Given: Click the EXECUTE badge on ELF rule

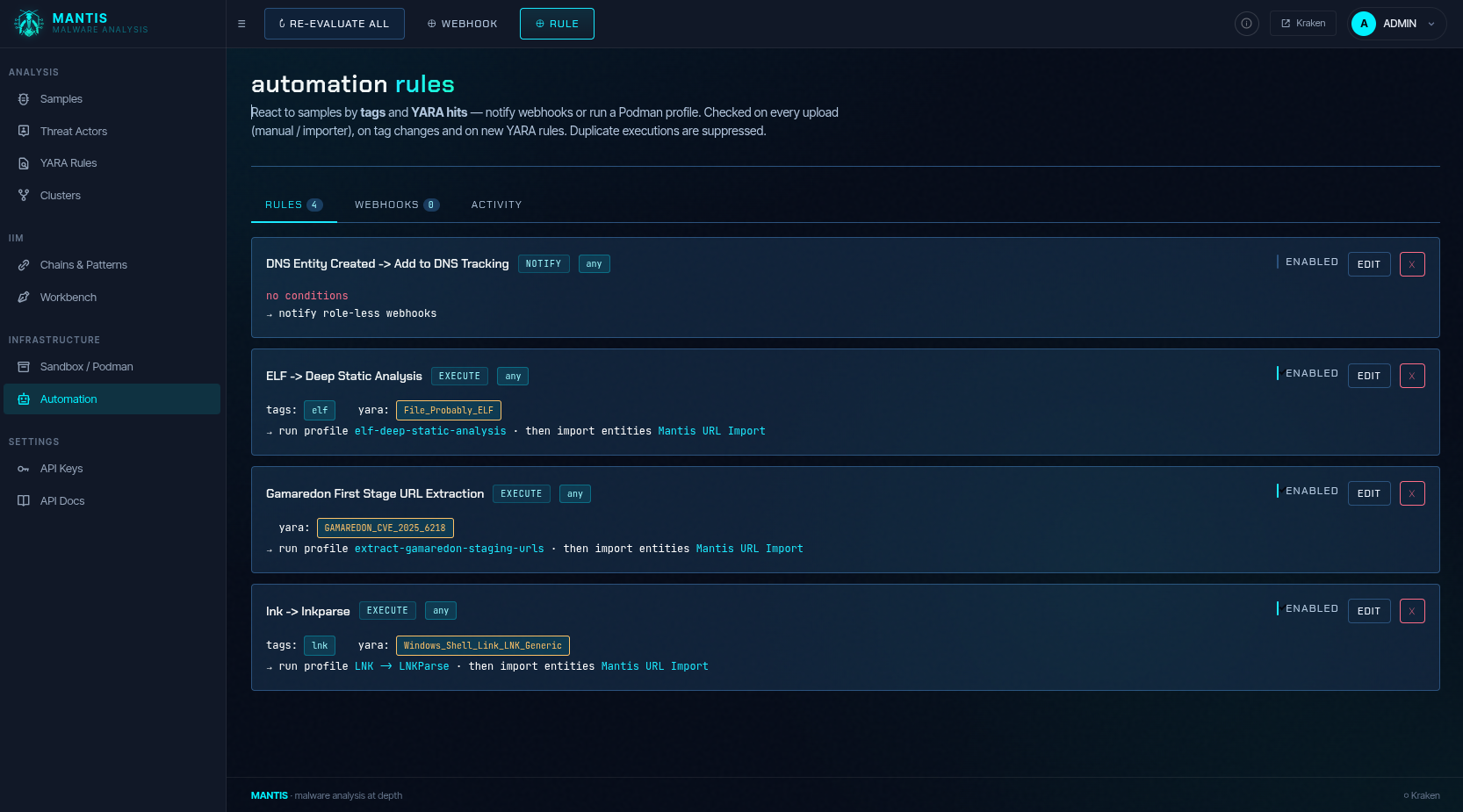Looking at the screenshot, I should [459, 376].
